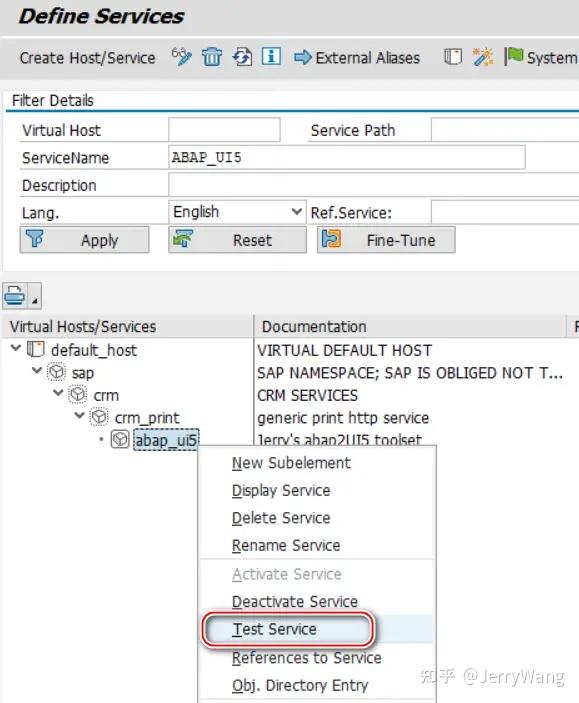Click the trash can delete icon
Screen dimensions: 579x703
click(212, 57)
